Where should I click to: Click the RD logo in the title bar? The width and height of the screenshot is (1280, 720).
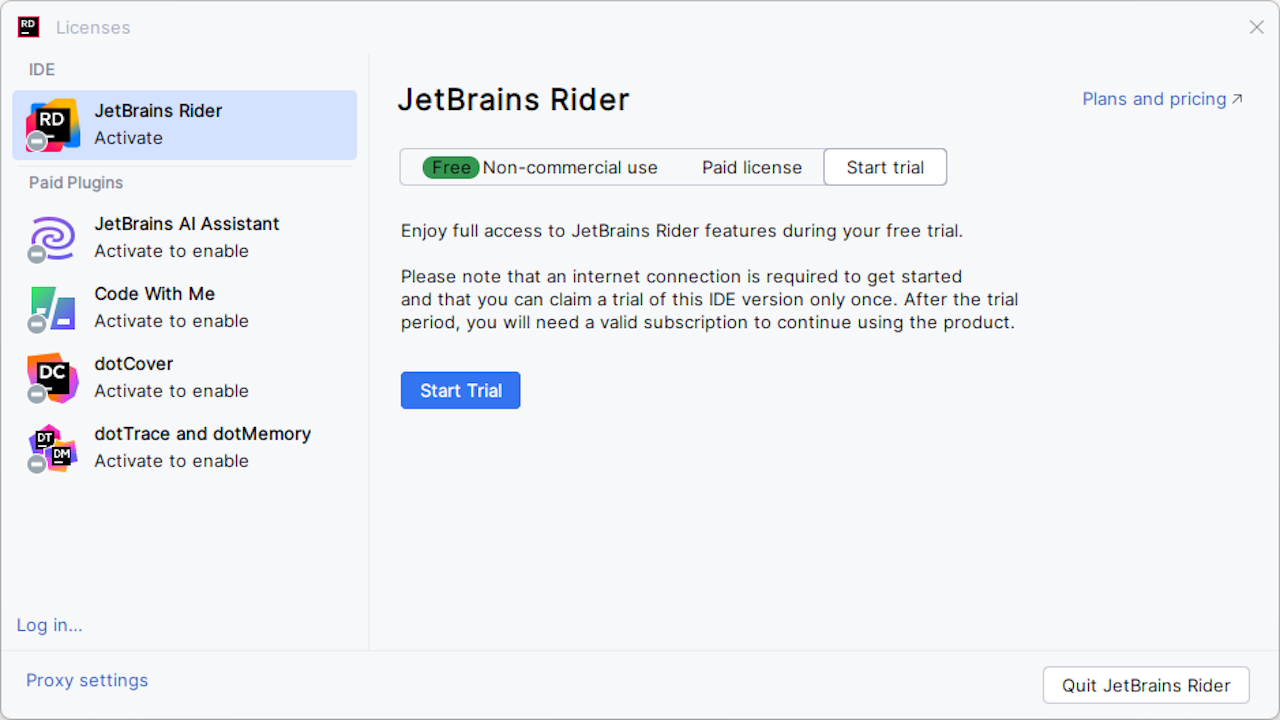[28, 27]
